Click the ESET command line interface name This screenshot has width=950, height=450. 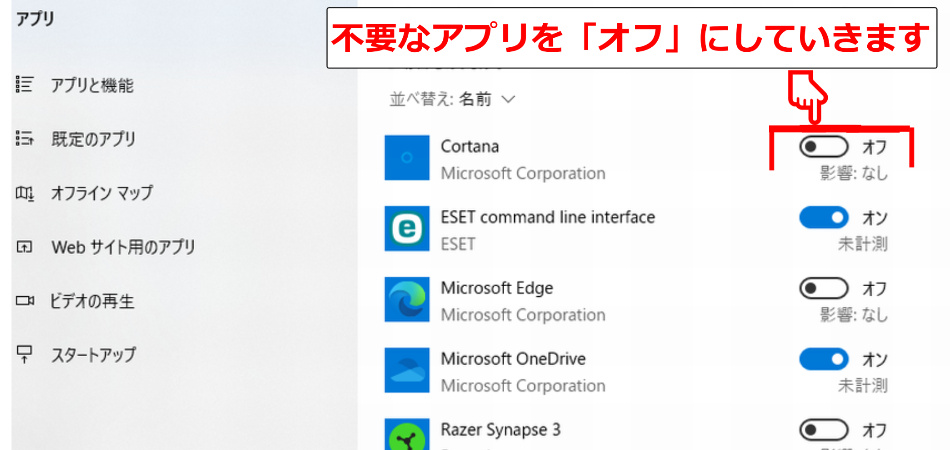pyautogui.click(x=548, y=217)
